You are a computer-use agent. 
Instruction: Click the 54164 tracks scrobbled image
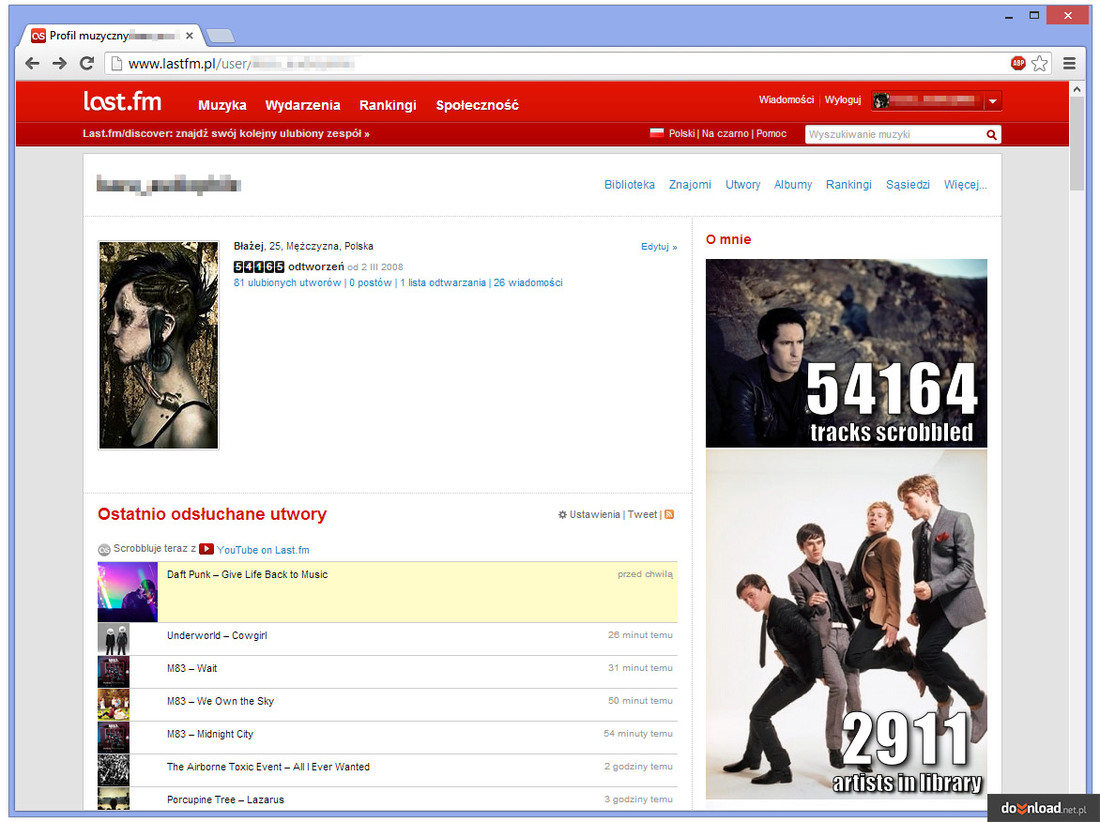(846, 353)
